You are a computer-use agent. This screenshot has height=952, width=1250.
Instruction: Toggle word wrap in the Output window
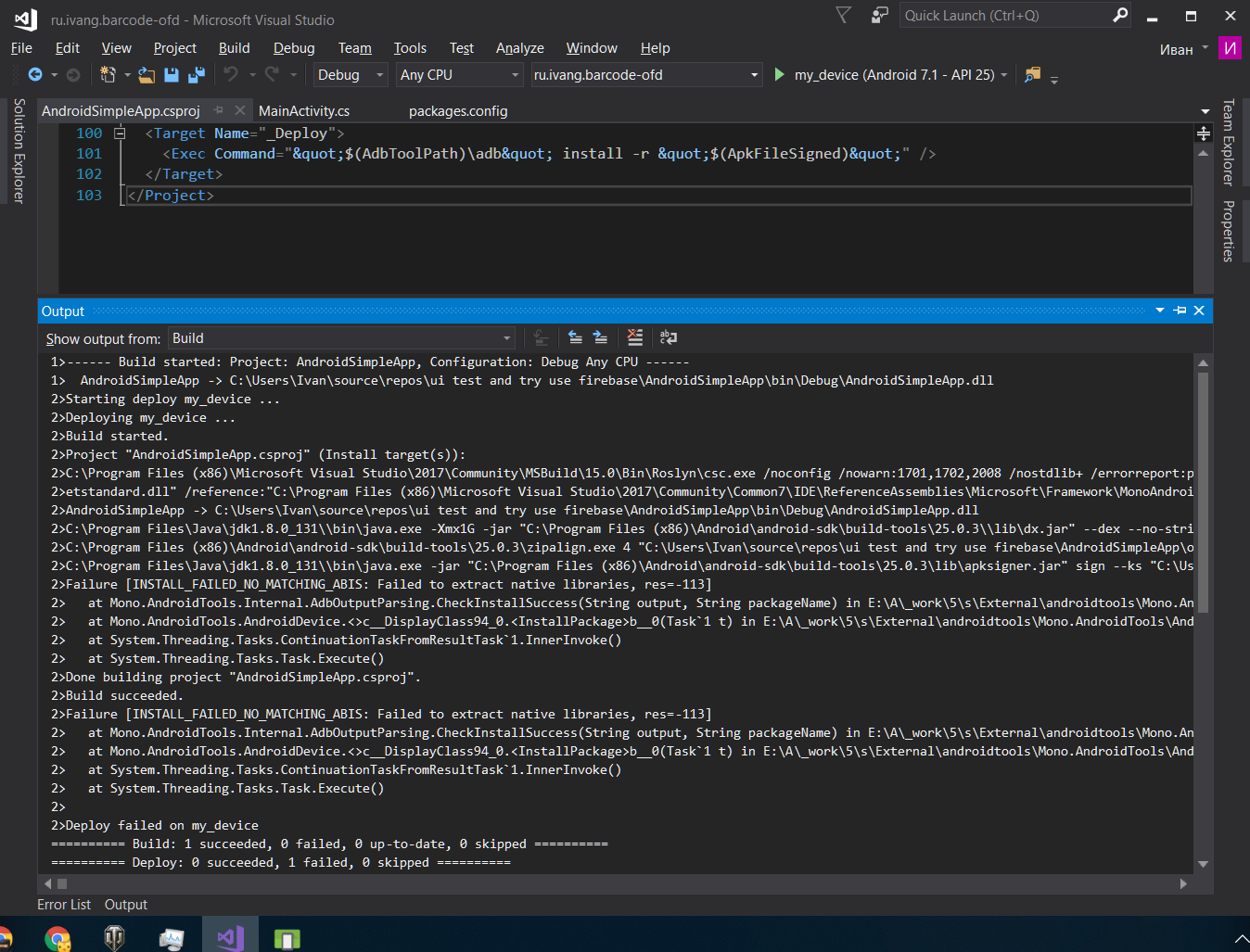(x=669, y=337)
